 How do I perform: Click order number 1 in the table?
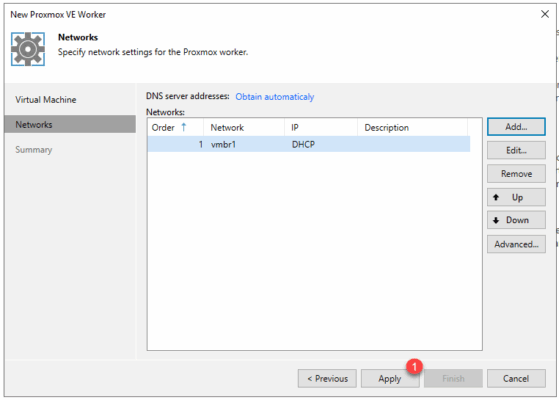pyautogui.click(x=201, y=144)
